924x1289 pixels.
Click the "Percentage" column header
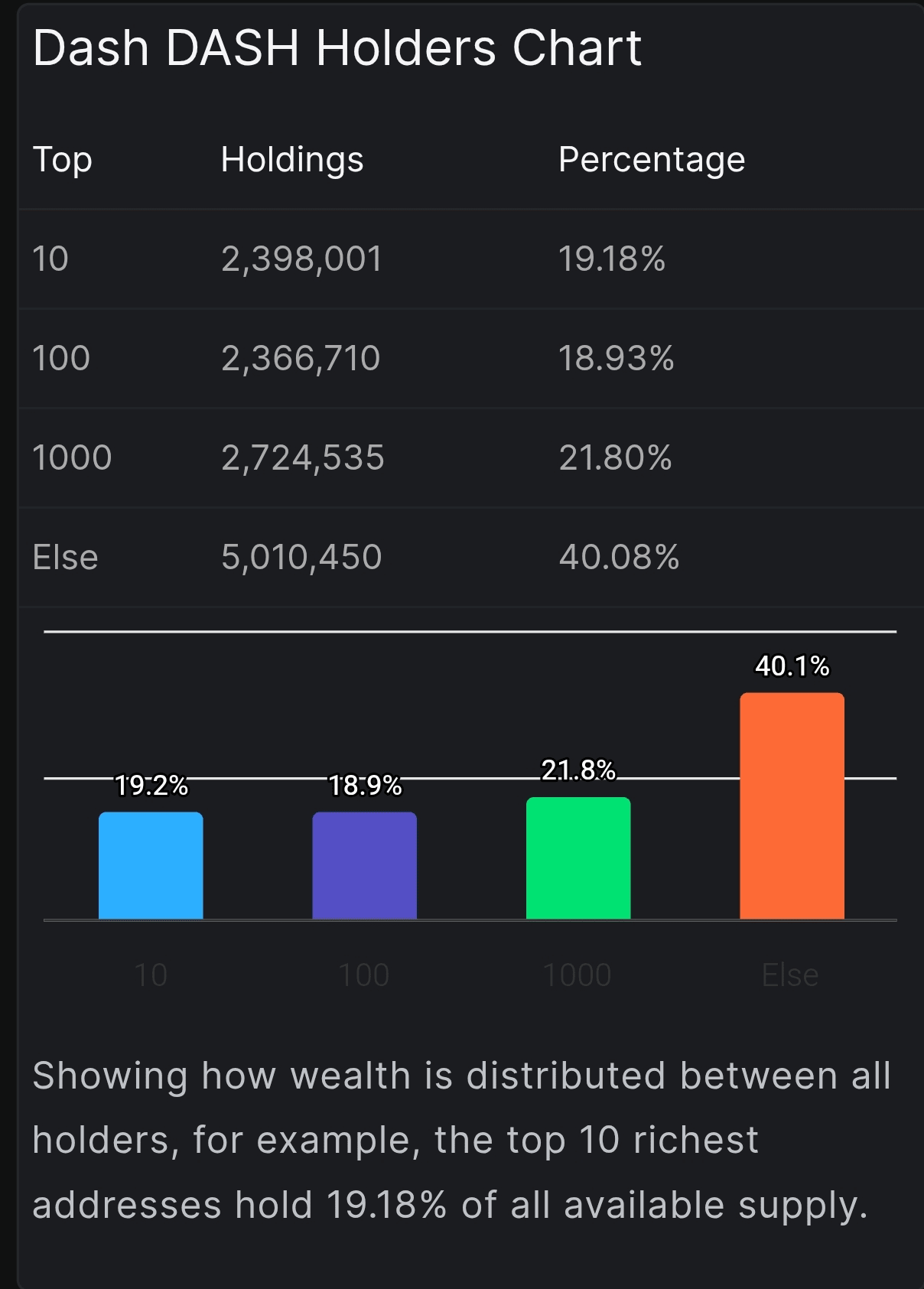tap(651, 160)
